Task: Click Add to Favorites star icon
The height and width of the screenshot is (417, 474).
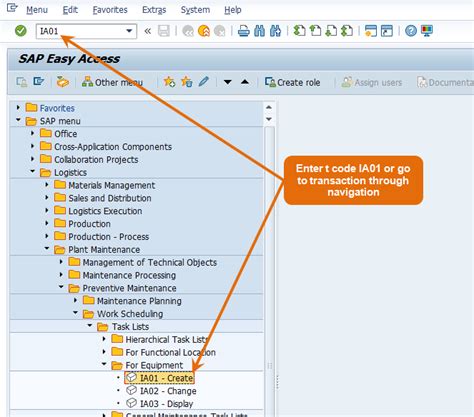Action: 169,82
